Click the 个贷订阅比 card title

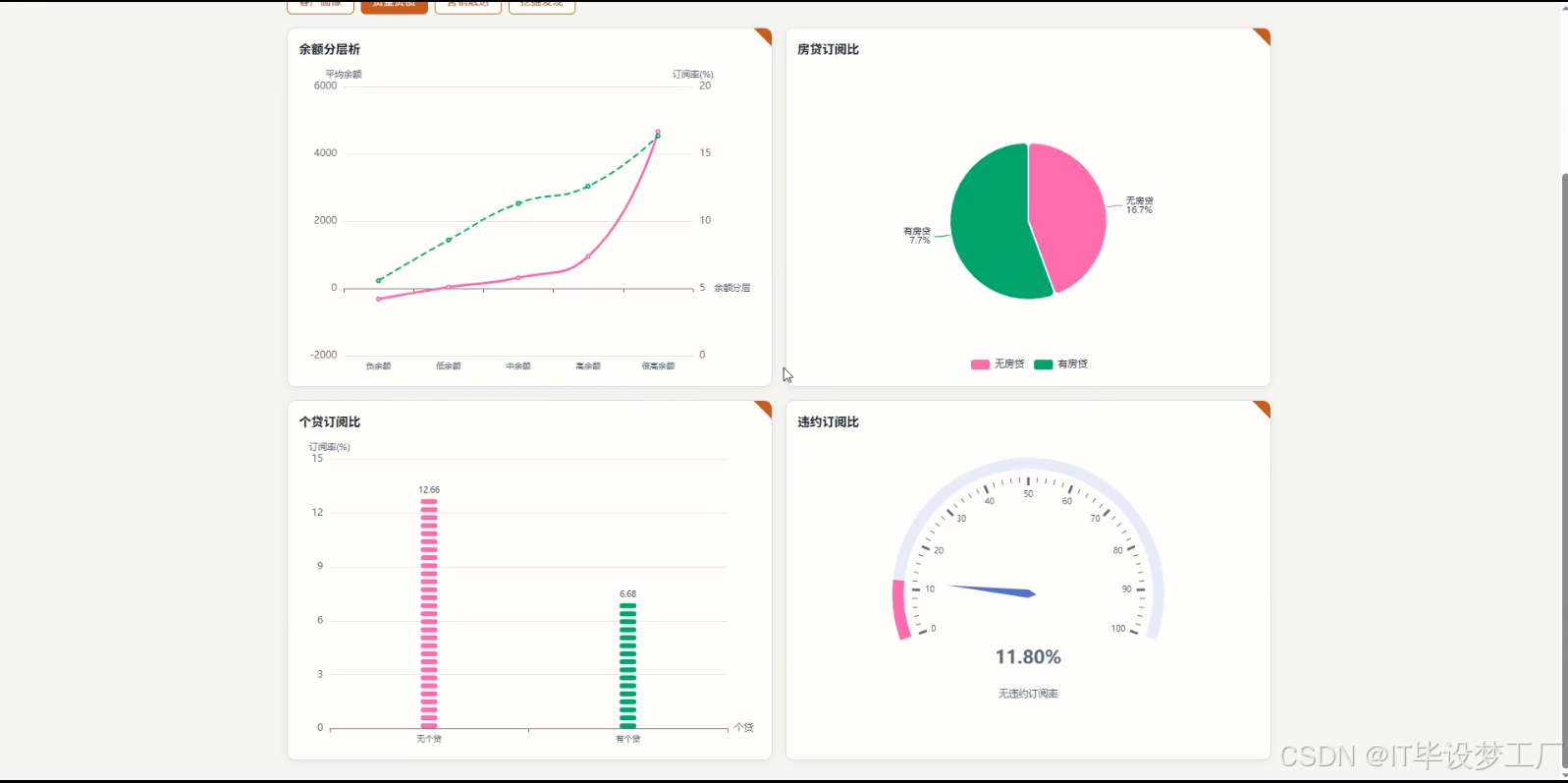tap(330, 421)
